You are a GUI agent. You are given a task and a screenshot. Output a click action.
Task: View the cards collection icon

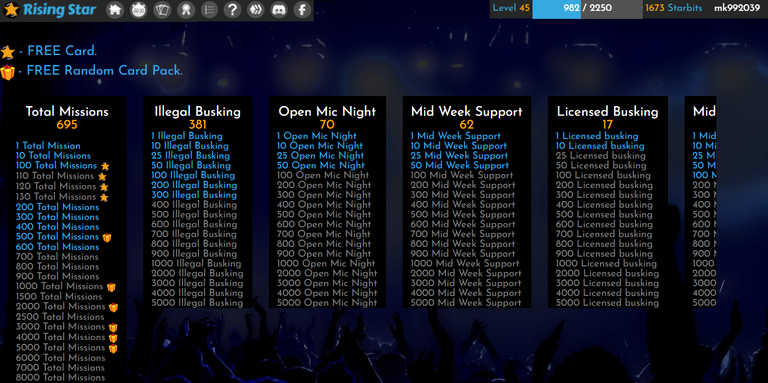162,10
